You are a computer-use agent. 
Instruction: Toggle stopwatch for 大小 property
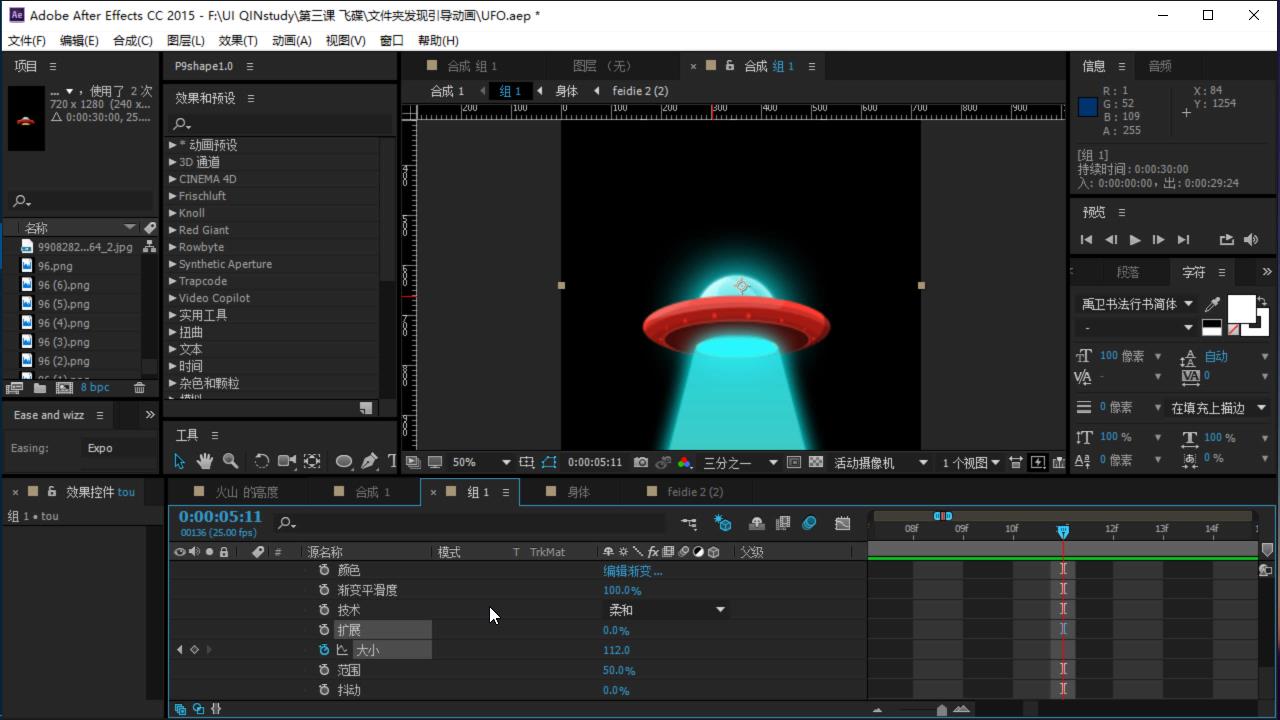pos(324,650)
